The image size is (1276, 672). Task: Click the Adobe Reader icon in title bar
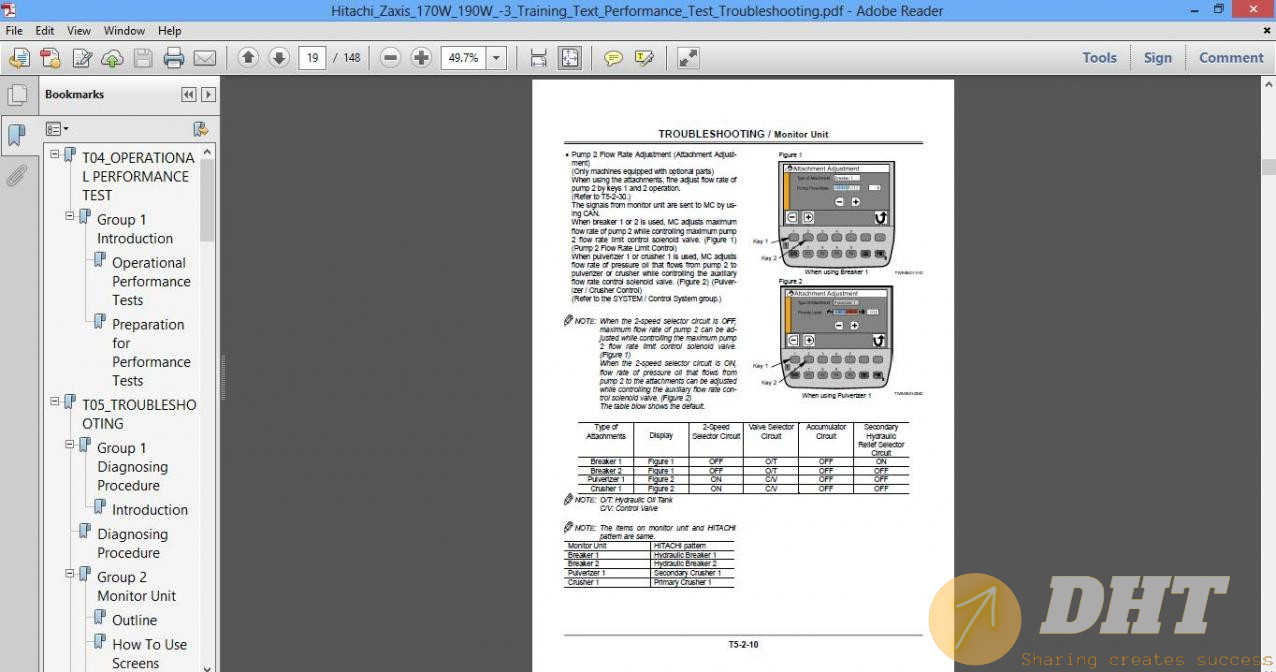click(x=10, y=10)
